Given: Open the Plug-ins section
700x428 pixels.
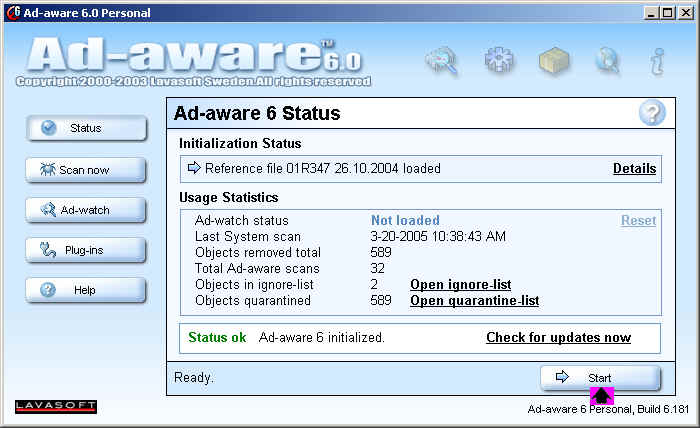Looking at the screenshot, I should pyautogui.click(x=86, y=250).
